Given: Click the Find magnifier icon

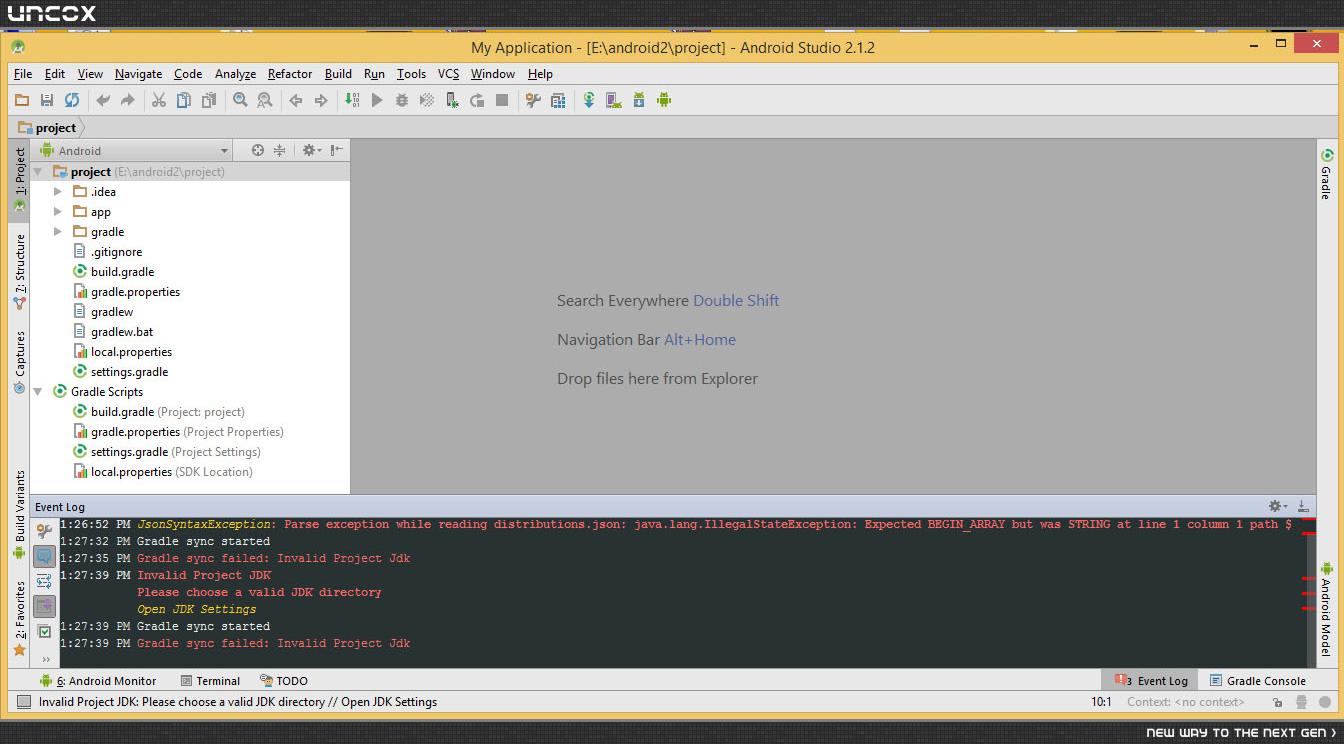Looking at the screenshot, I should point(240,100).
